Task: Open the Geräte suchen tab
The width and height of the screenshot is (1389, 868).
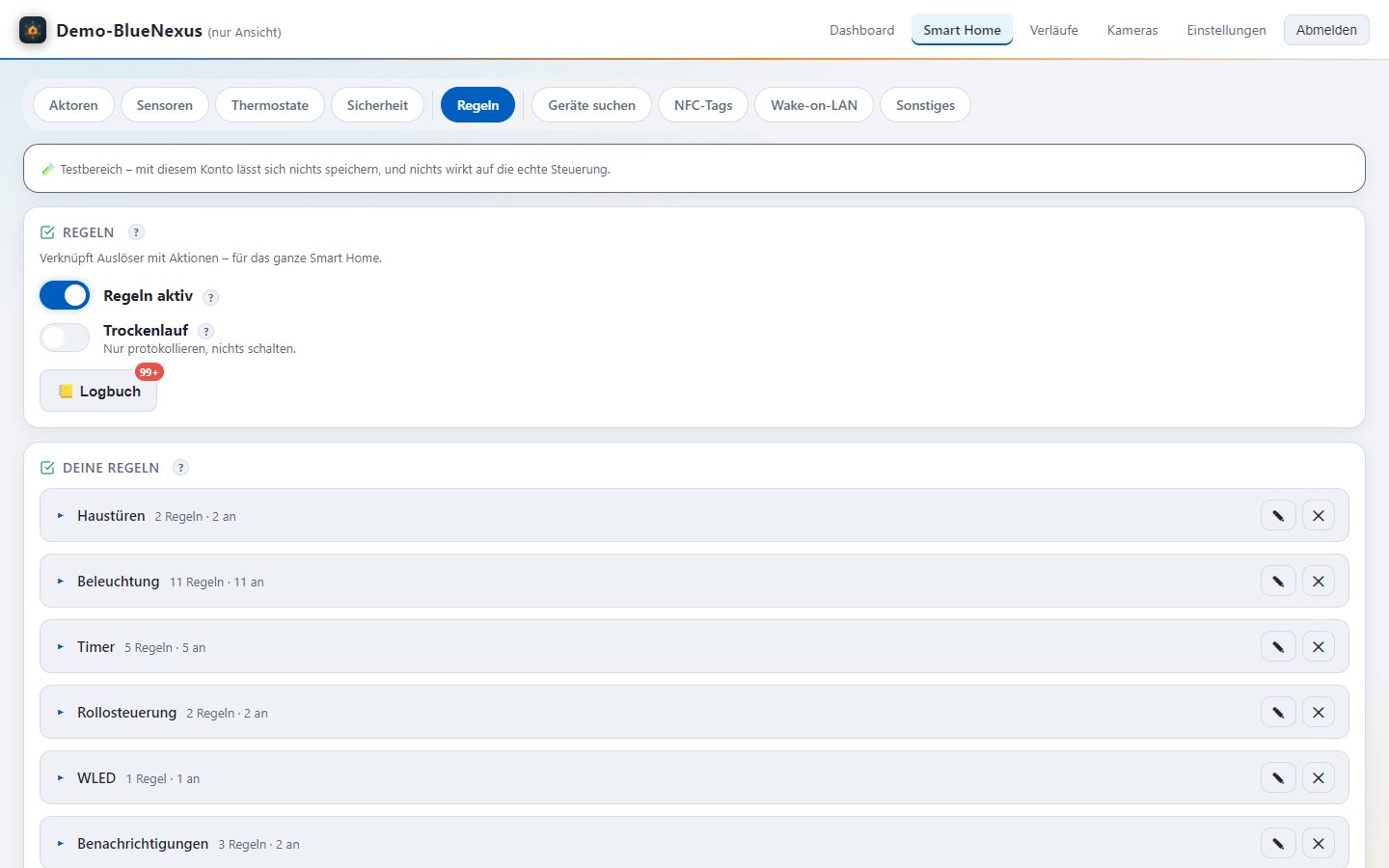Action: (591, 105)
